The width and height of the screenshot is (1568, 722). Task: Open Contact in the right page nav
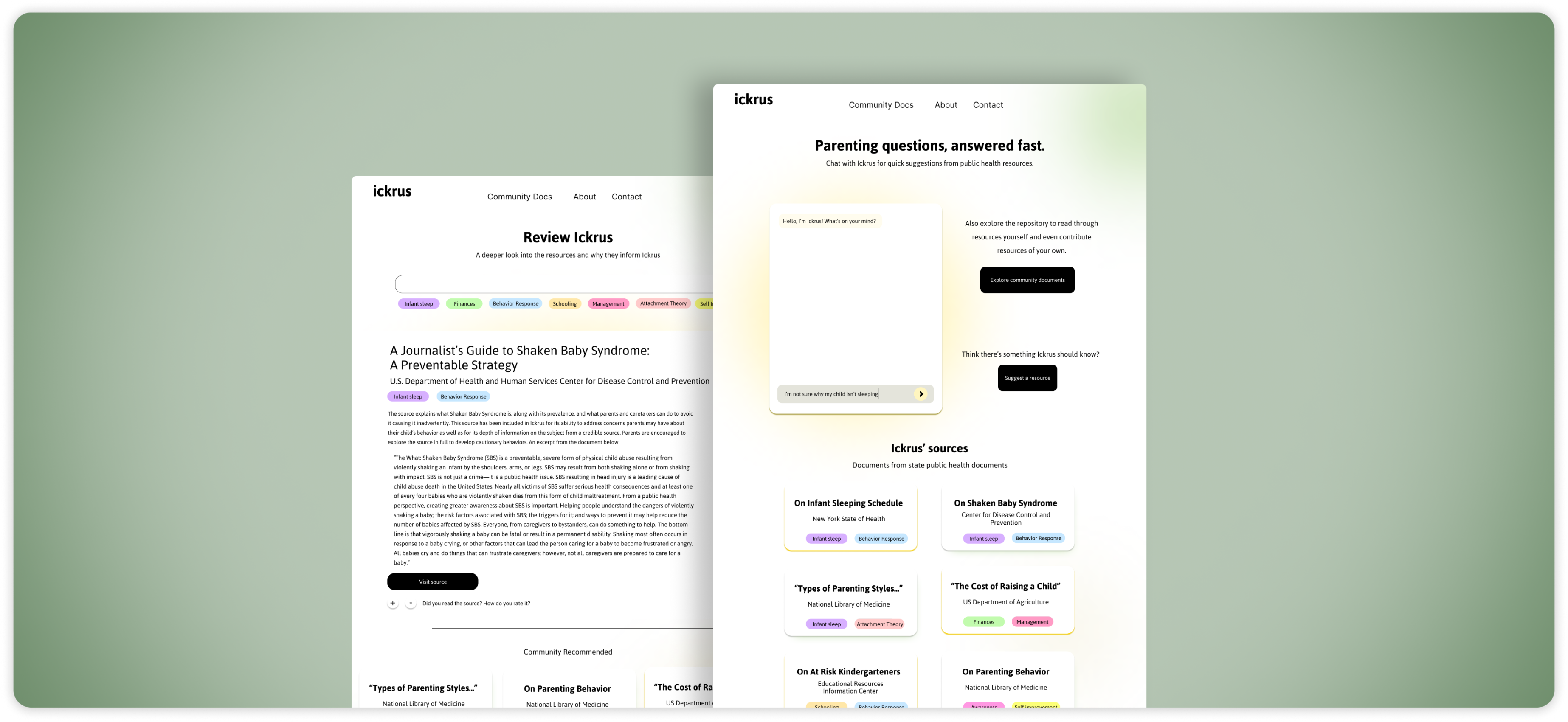[988, 104]
